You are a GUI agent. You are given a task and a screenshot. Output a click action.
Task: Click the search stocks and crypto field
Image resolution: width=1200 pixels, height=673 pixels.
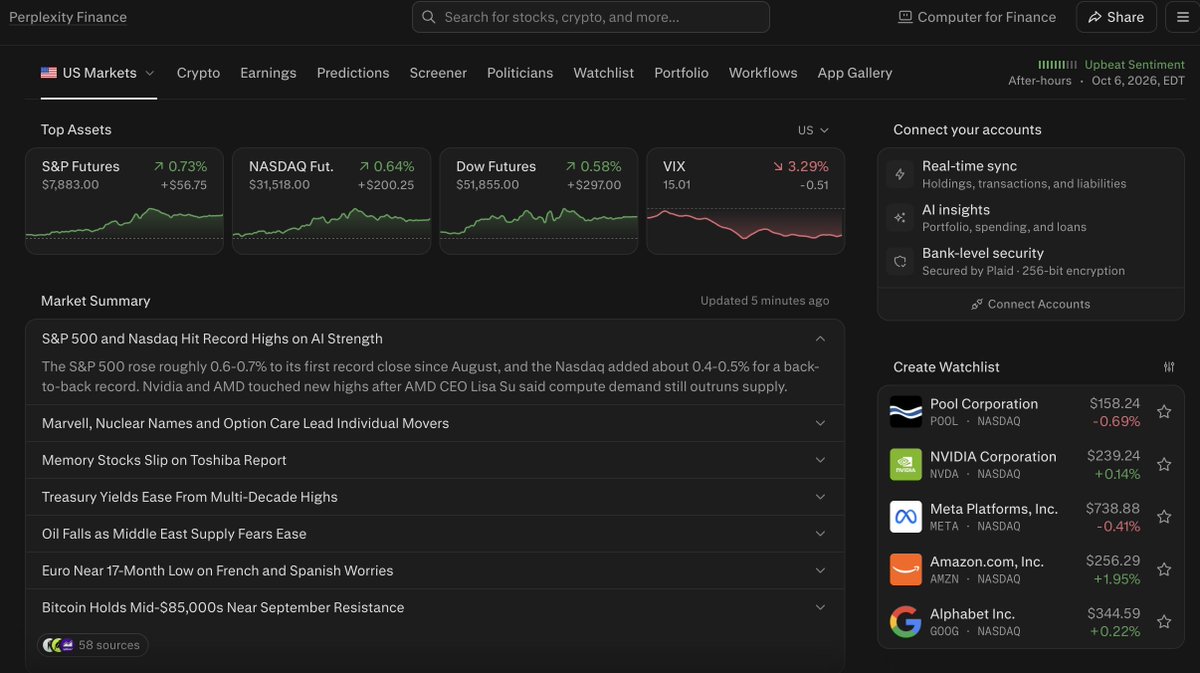pyautogui.click(x=591, y=17)
